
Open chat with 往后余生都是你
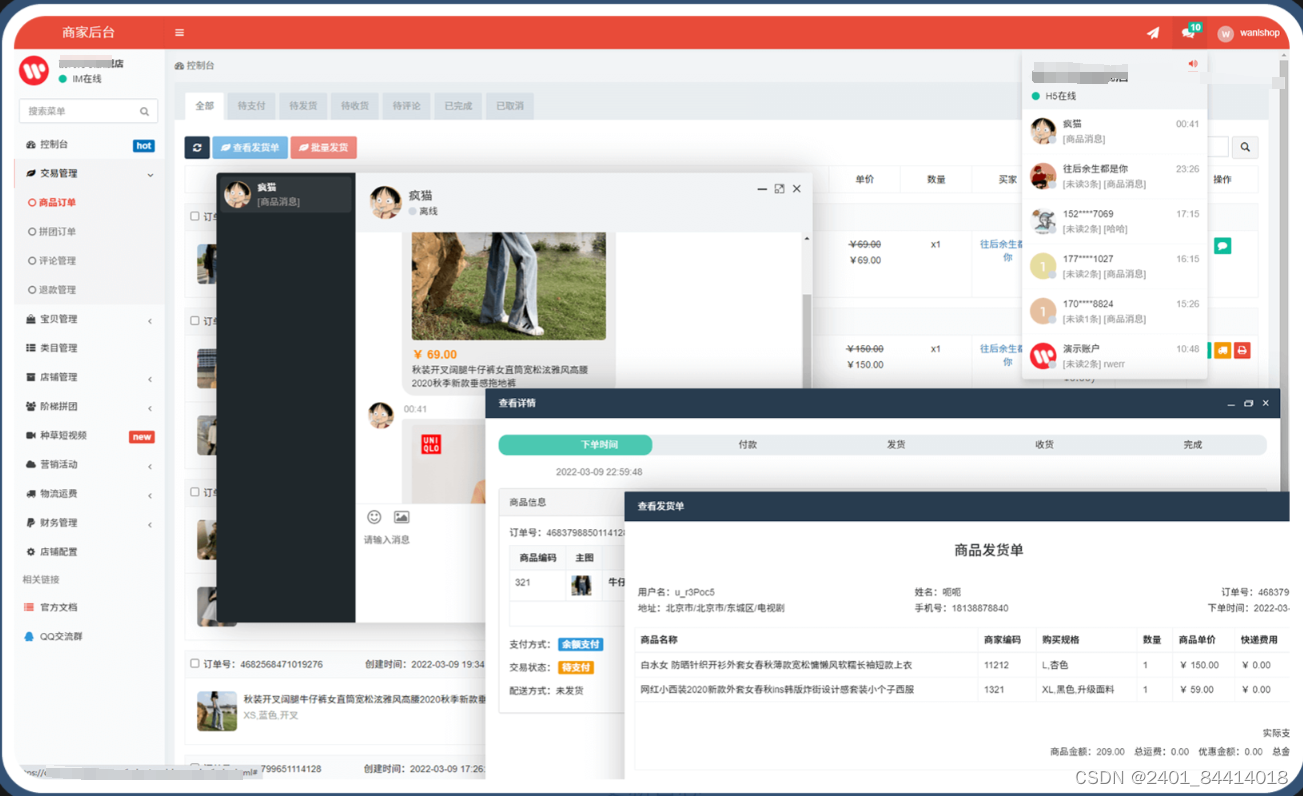1115,176
